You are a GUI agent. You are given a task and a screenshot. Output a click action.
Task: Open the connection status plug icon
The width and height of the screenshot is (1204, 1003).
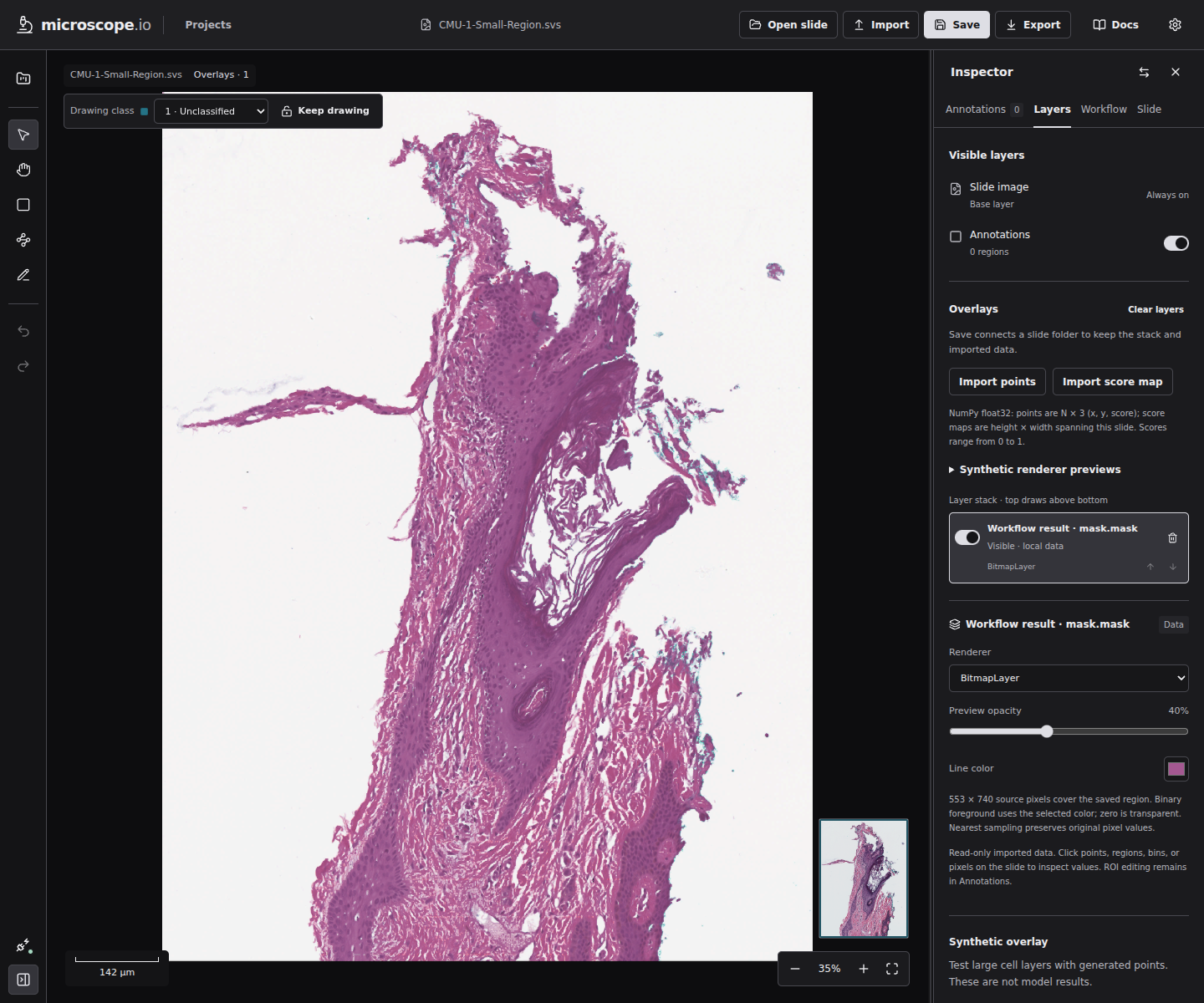[23, 946]
